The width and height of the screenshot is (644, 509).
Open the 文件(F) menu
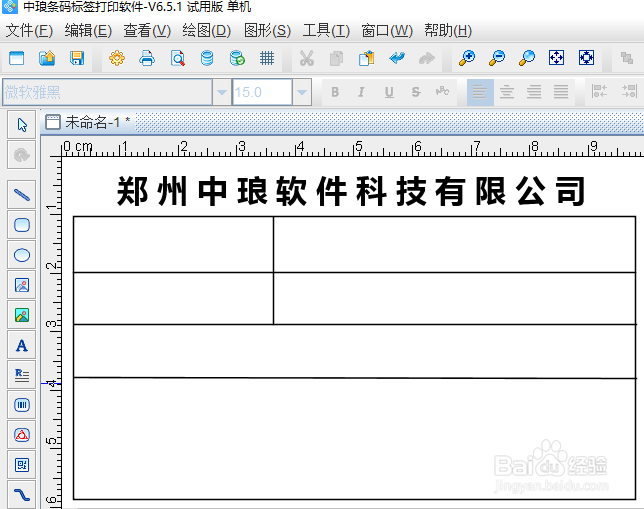(x=29, y=31)
